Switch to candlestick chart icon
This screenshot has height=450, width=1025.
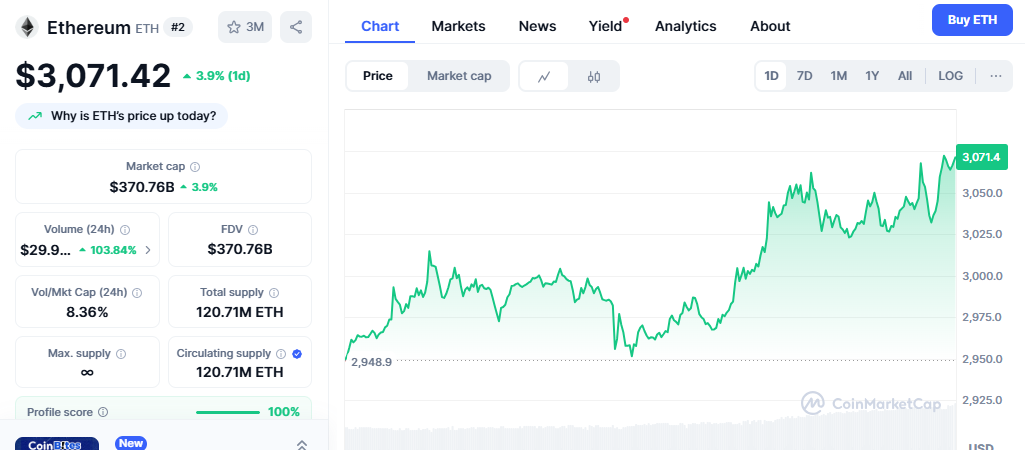pyautogui.click(x=594, y=77)
